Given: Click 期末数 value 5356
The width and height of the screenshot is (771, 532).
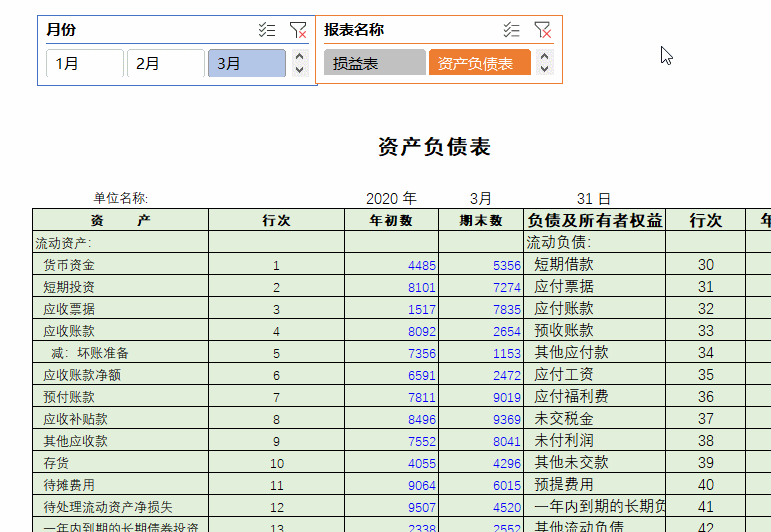Looking at the screenshot, I should 481,265.
